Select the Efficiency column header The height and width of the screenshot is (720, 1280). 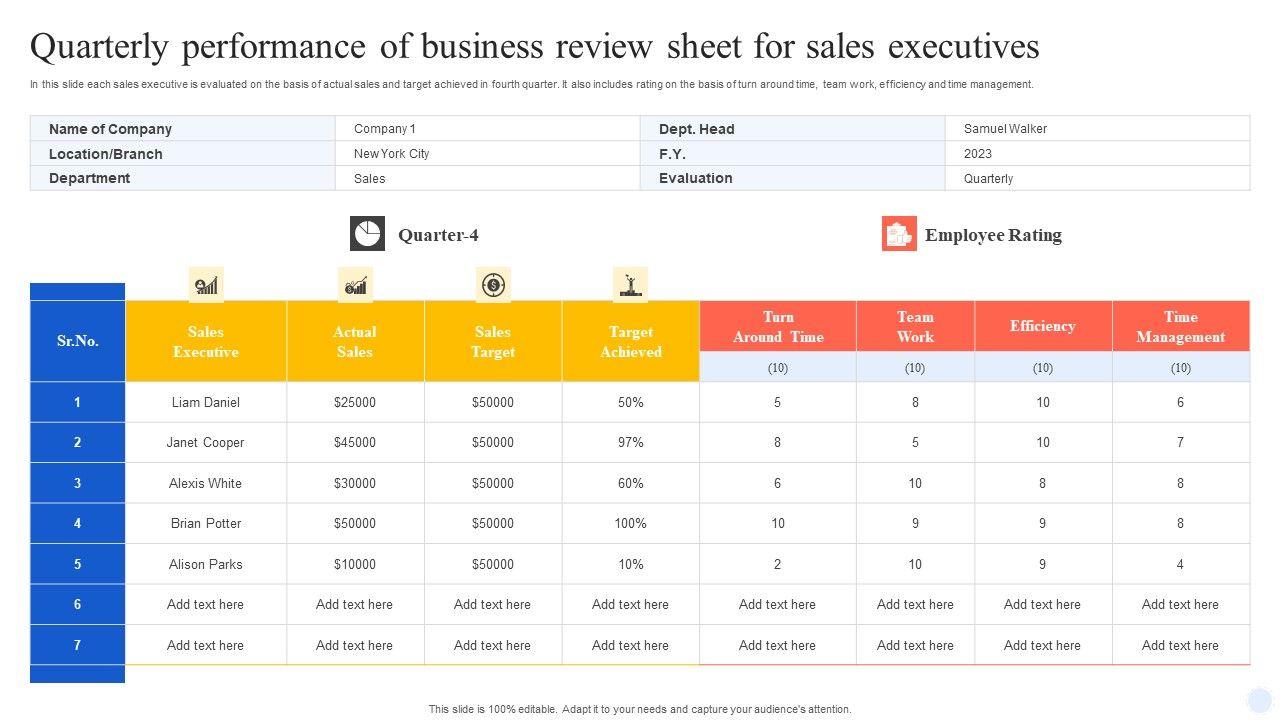tap(1042, 327)
